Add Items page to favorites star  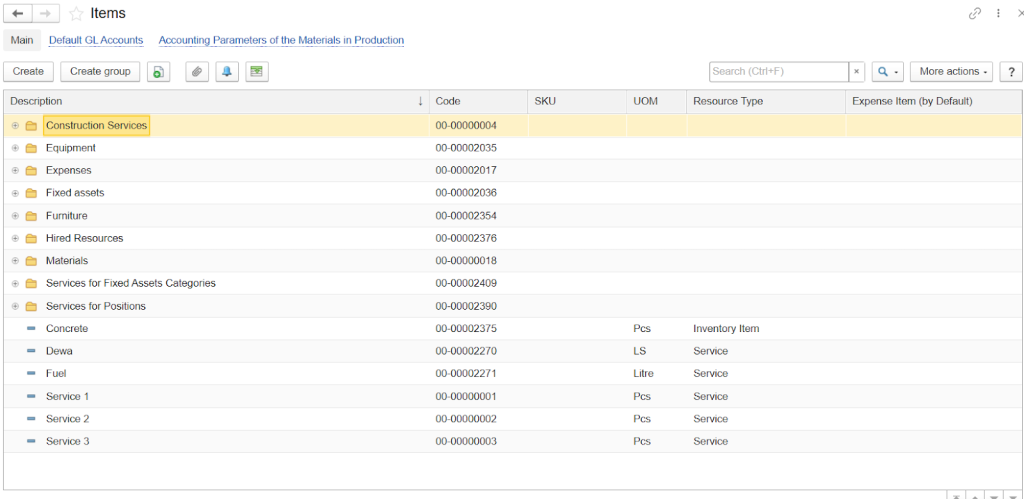pyautogui.click(x=76, y=14)
